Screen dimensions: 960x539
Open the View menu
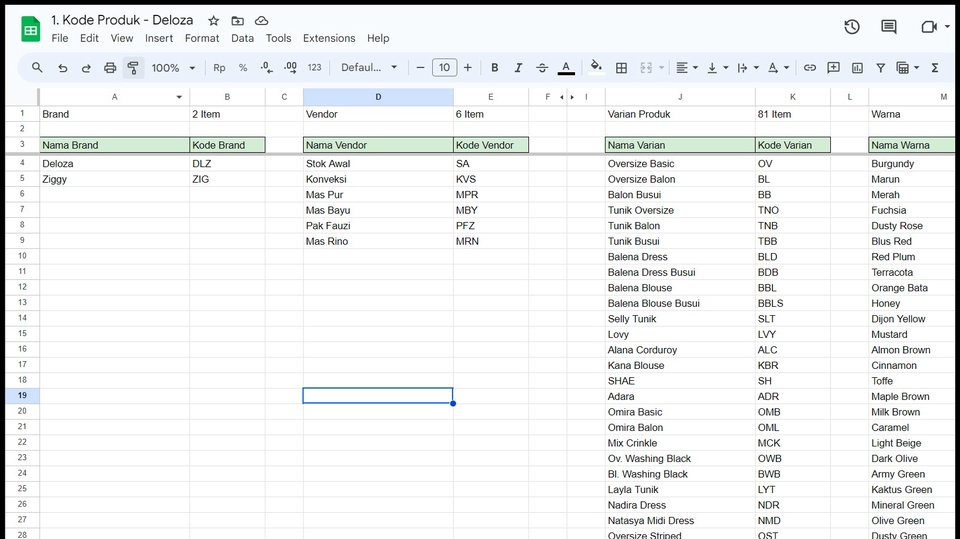122,38
